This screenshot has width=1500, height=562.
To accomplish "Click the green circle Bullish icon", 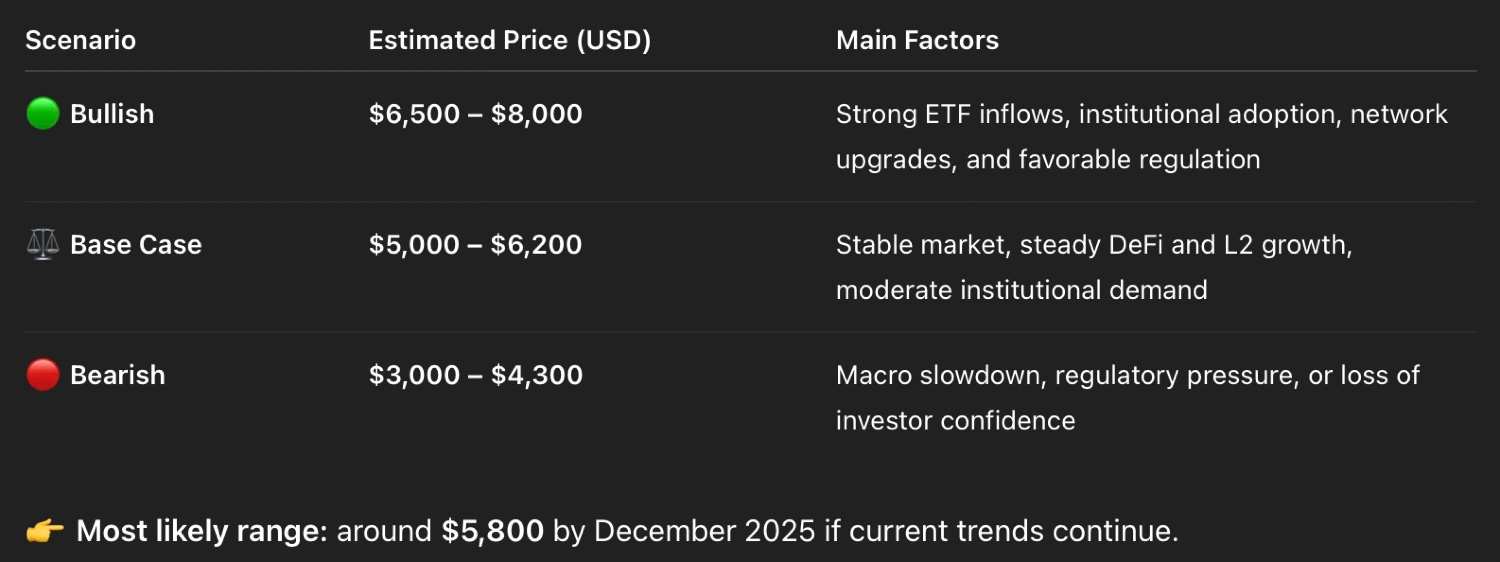I will click(43, 114).
